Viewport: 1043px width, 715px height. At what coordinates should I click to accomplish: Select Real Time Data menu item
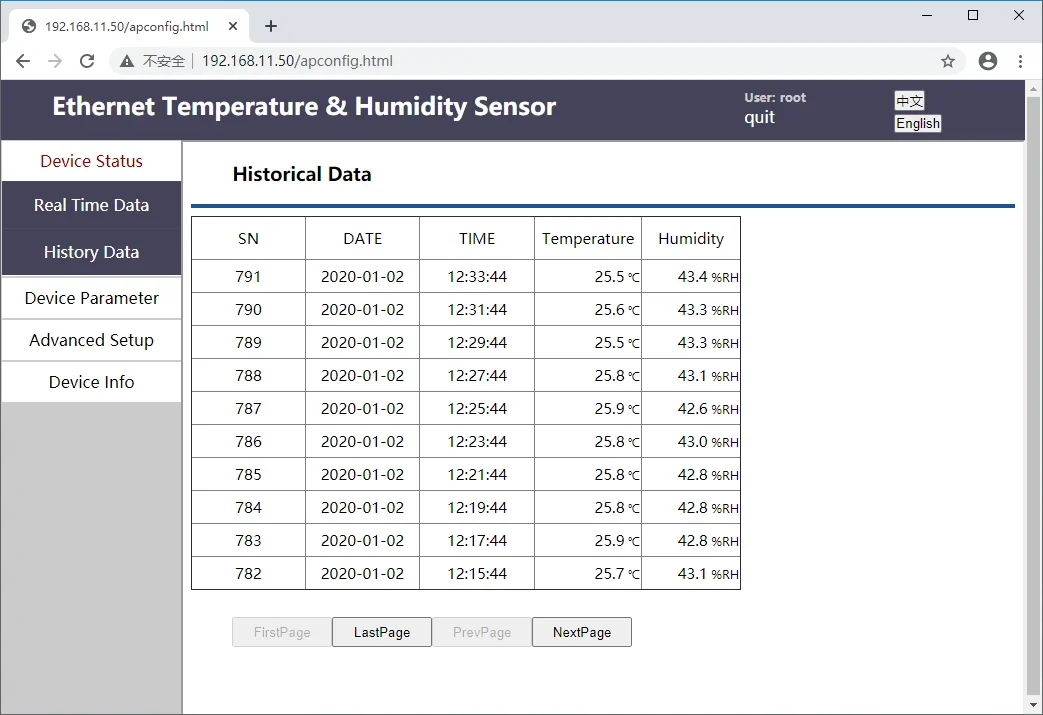[x=91, y=206]
